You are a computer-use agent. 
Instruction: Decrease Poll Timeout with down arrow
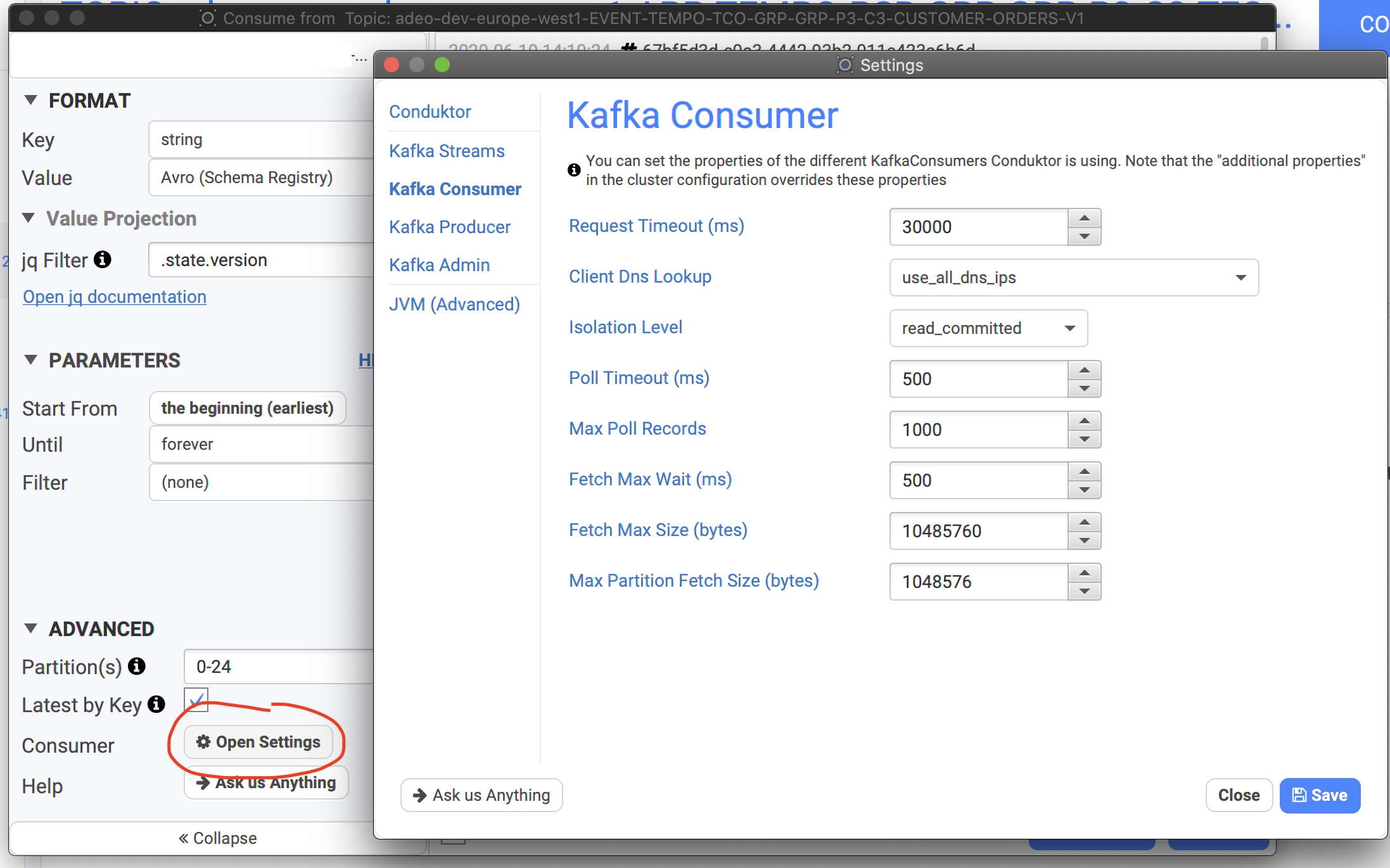(x=1085, y=388)
